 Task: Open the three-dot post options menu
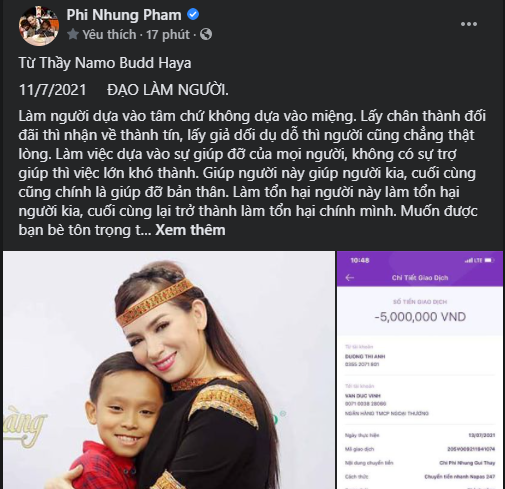pos(469,24)
